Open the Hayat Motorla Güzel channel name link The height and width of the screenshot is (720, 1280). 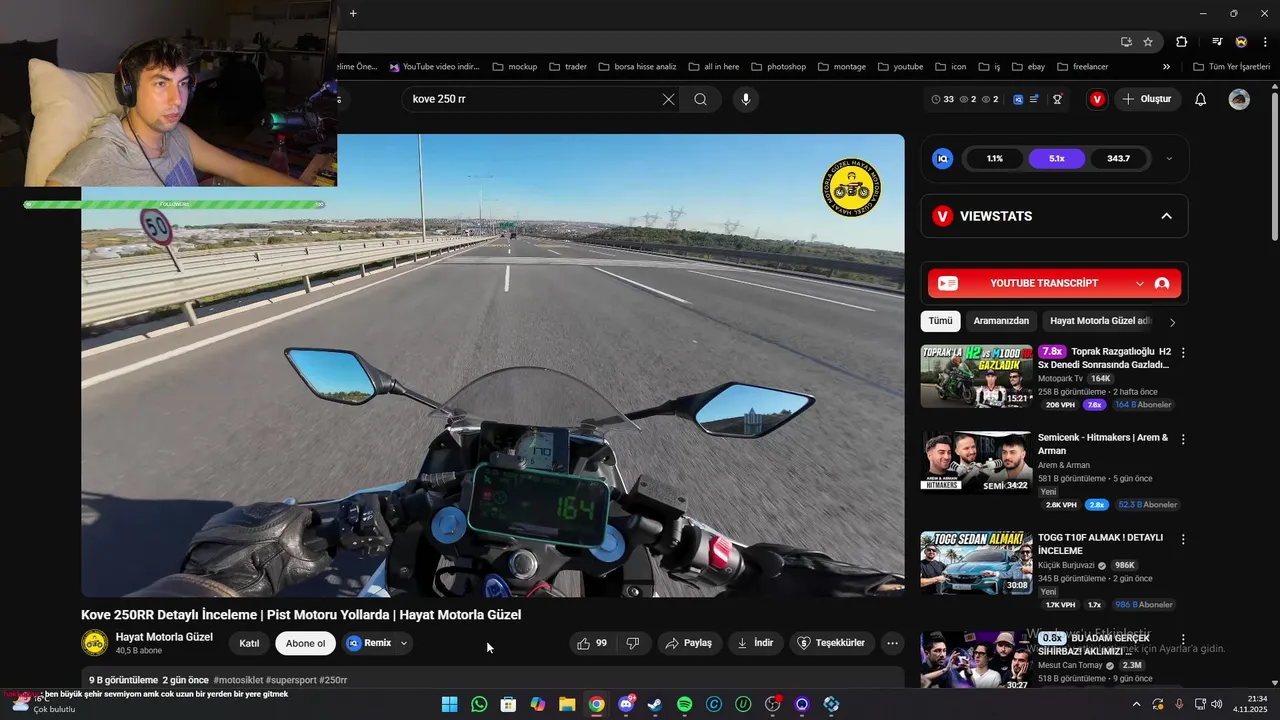coord(164,637)
